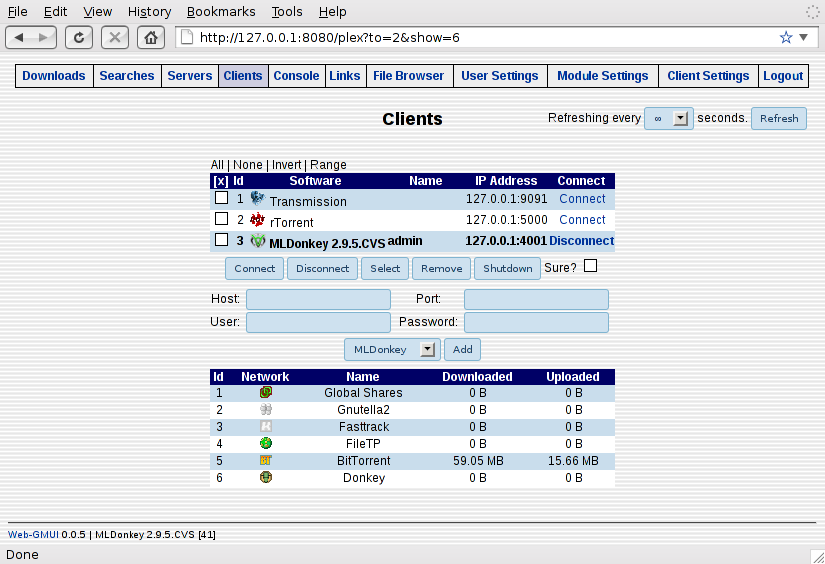
Task: Click the All selection link
Action: click(217, 165)
